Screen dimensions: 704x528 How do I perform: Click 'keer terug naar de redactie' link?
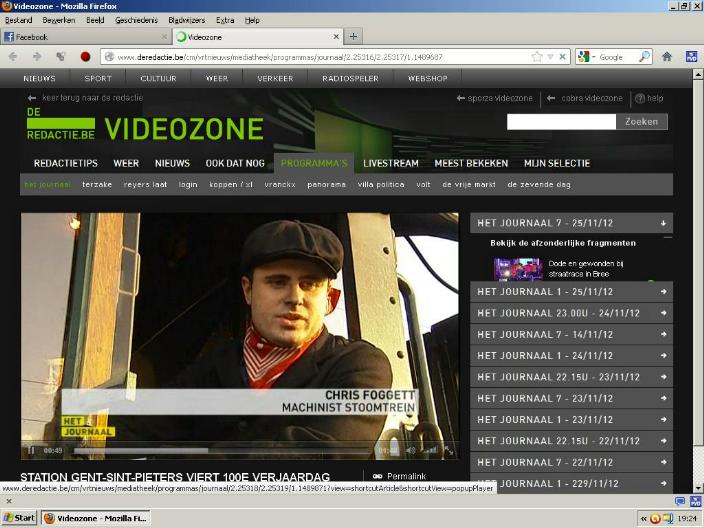85,97
